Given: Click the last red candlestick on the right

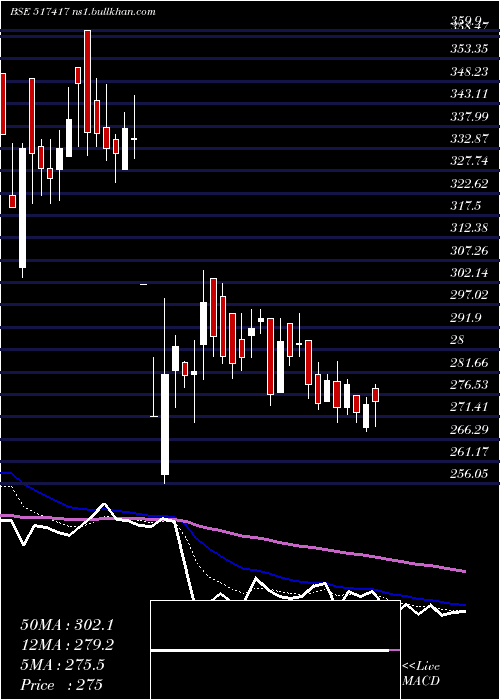Looking at the screenshot, I should pos(375,395).
